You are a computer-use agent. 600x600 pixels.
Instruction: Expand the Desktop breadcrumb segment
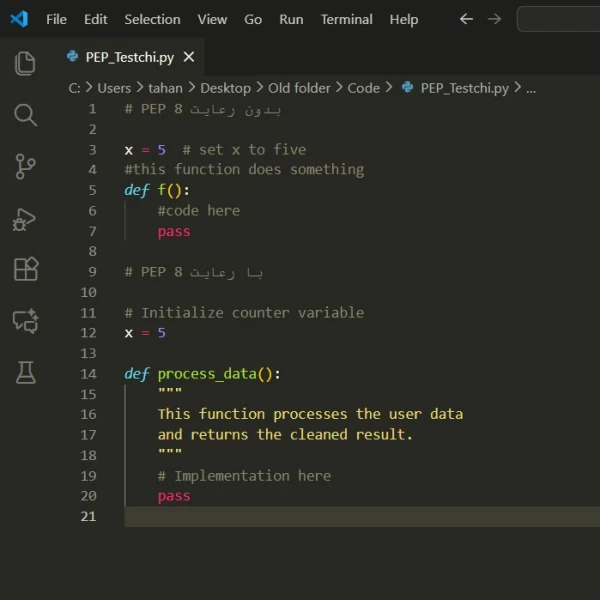[225, 88]
